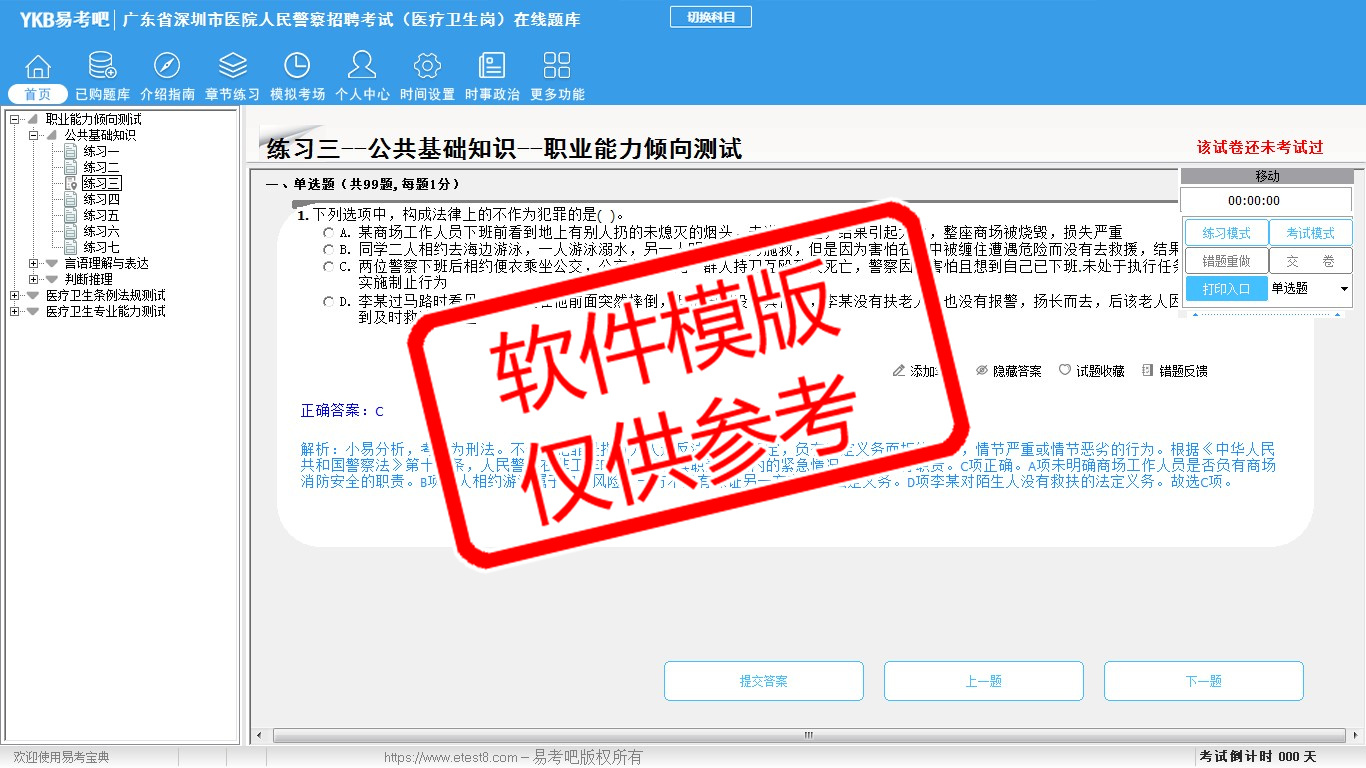
Task: Go to next question with 下一题
Action: [x=1203, y=681]
